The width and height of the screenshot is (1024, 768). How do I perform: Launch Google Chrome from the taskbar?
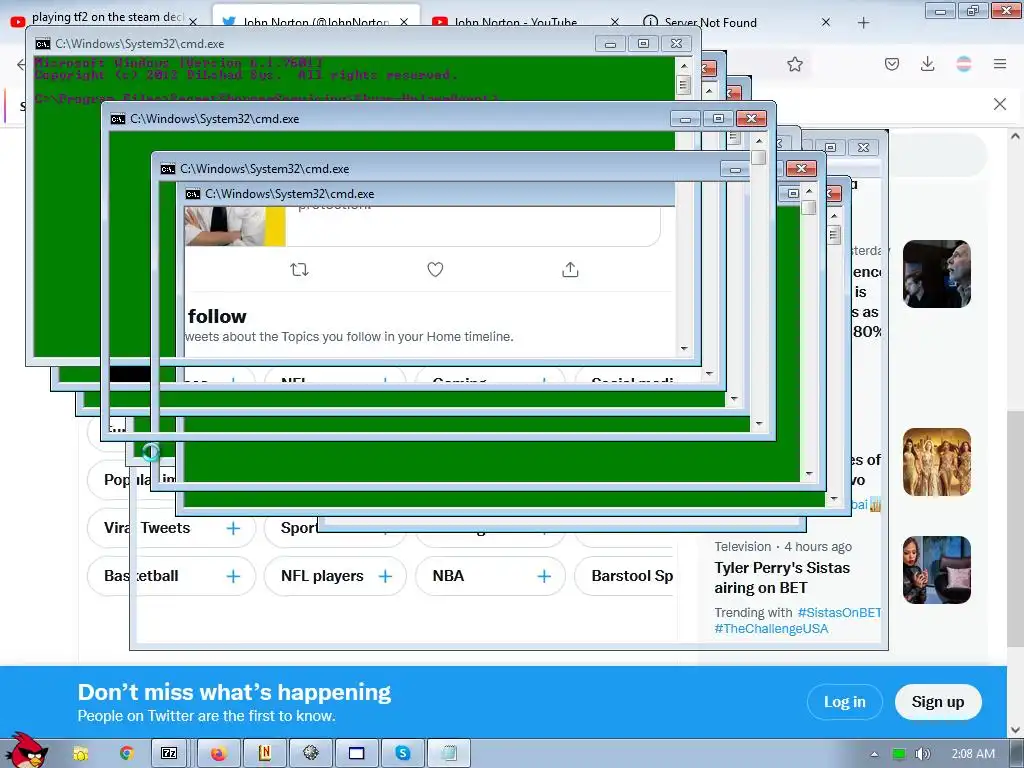tap(127, 753)
